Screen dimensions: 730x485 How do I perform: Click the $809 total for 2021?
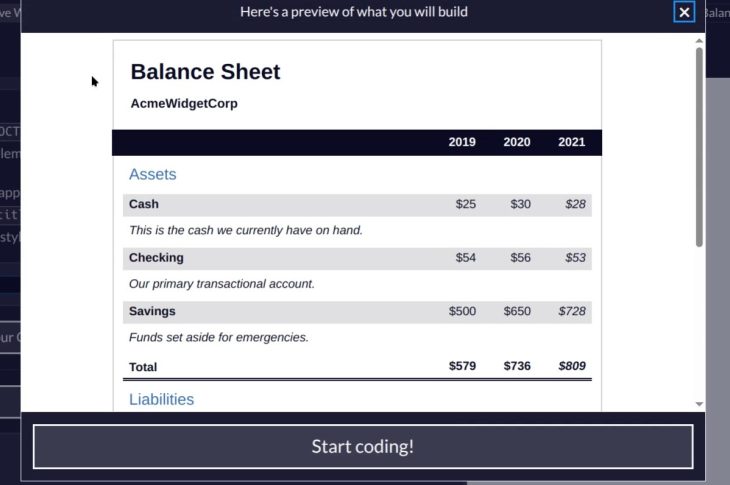click(572, 366)
